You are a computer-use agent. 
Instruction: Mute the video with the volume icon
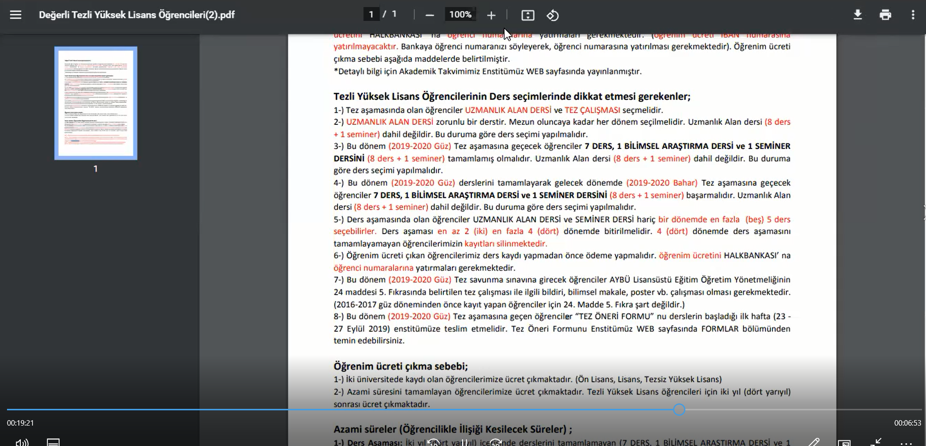pos(22,442)
